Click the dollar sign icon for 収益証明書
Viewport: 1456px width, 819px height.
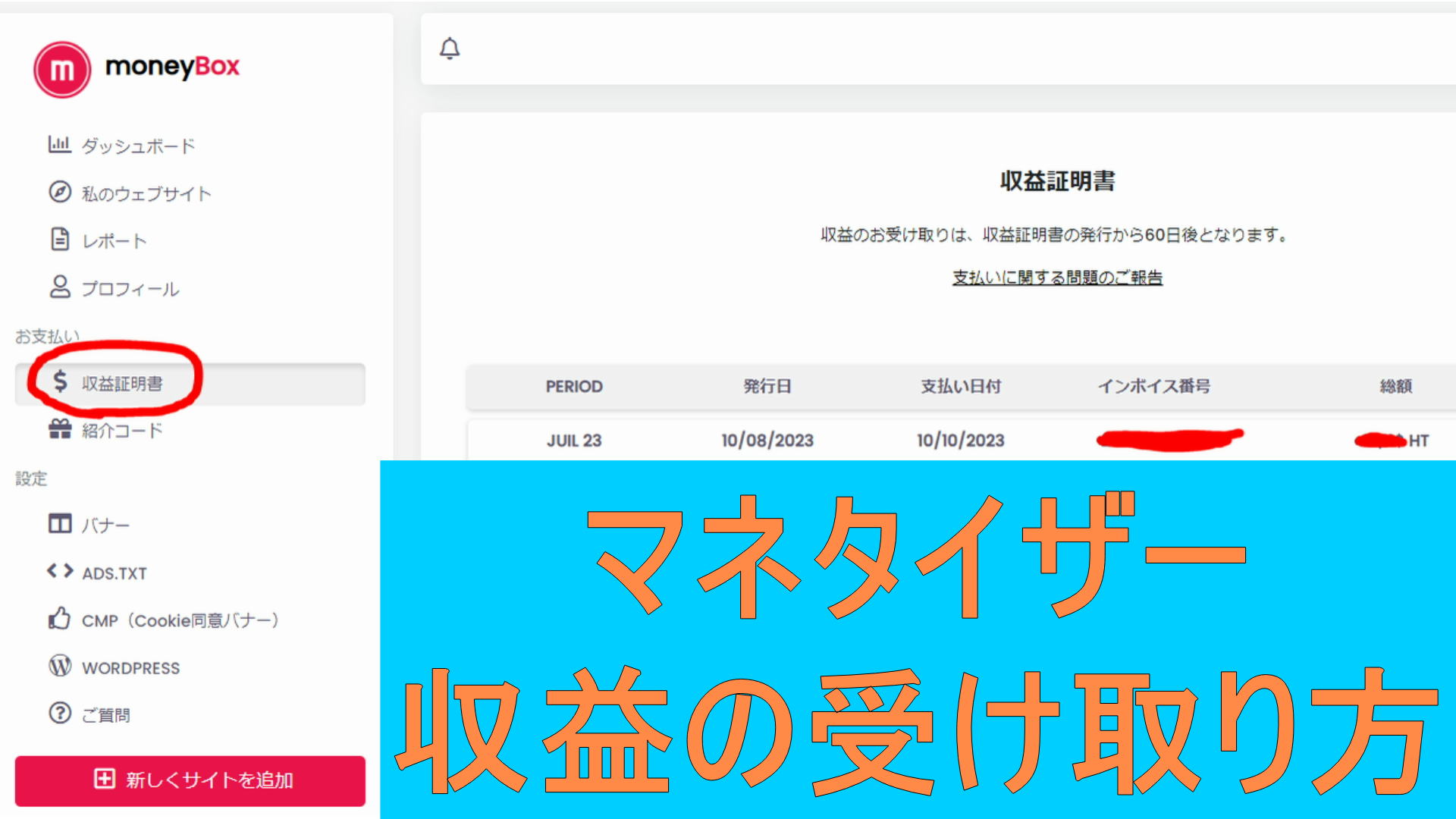coord(61,381)
